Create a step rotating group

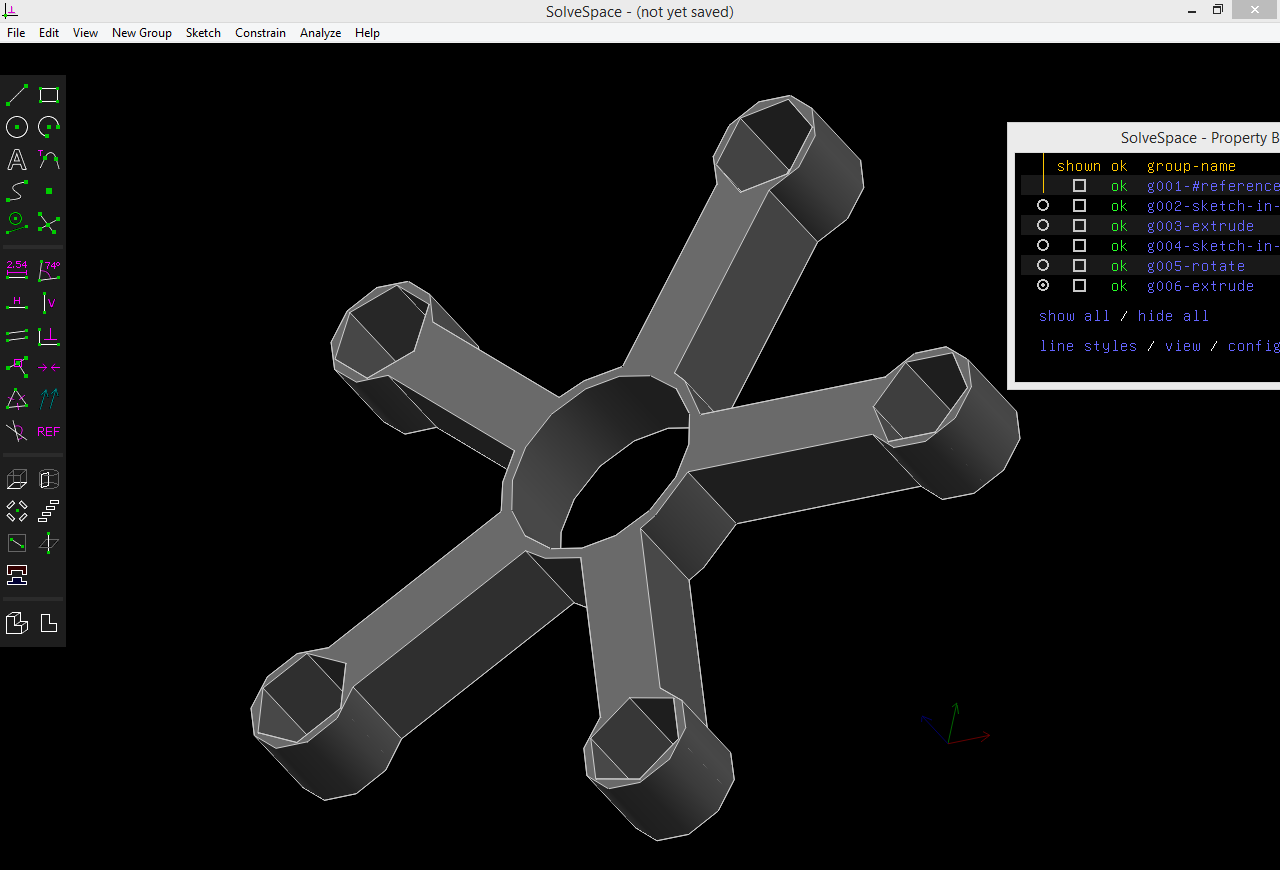coord(17,511)
